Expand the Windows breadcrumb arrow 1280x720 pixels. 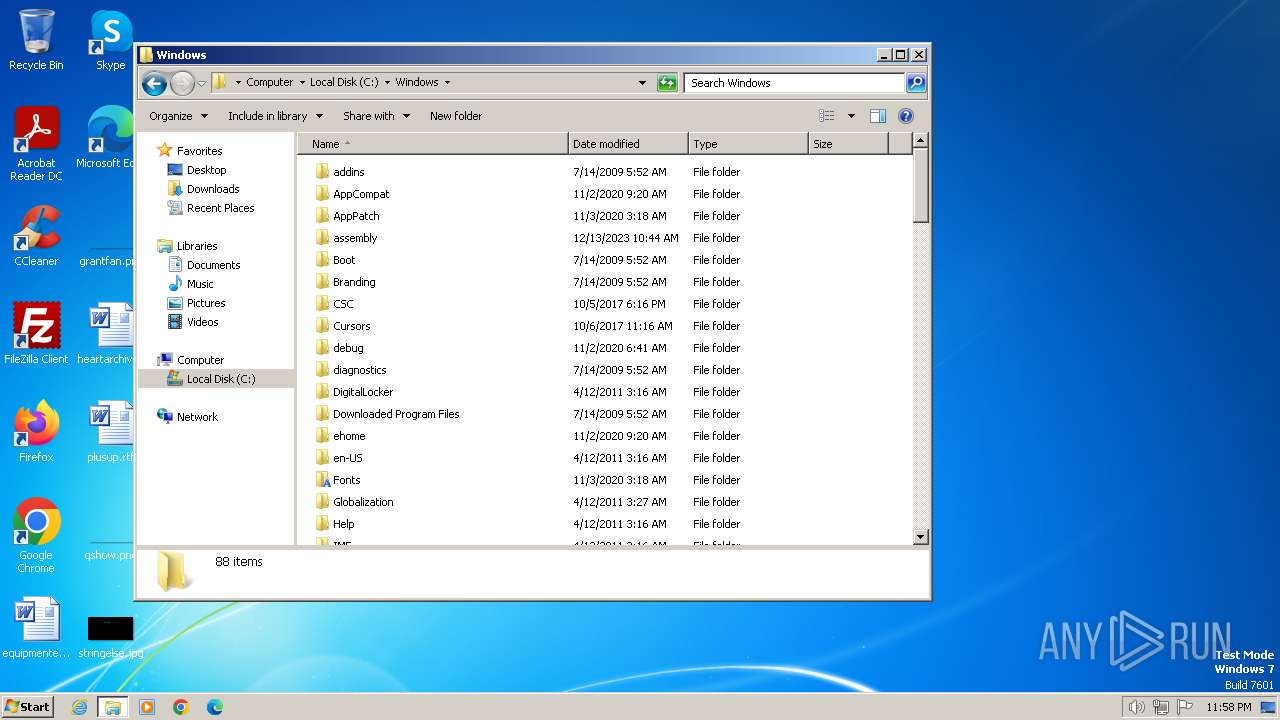pyautogui.click(x=447, y=83)
